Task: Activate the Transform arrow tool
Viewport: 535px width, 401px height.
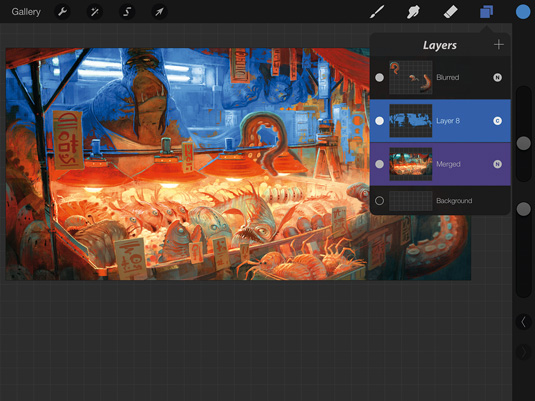Action: (x=159, y=12)
